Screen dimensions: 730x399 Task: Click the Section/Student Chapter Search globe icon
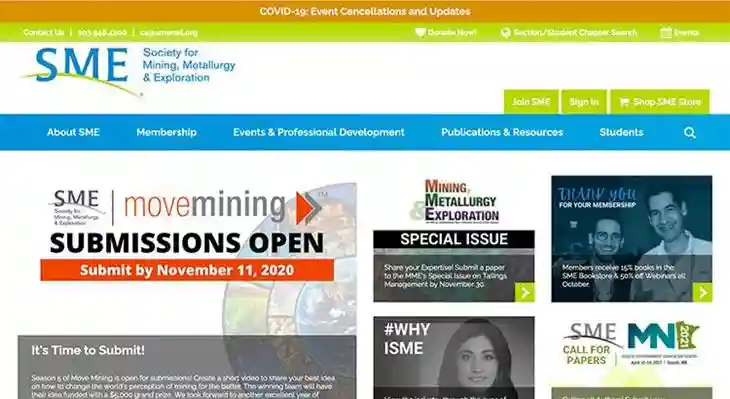click(x=506, y=33)
